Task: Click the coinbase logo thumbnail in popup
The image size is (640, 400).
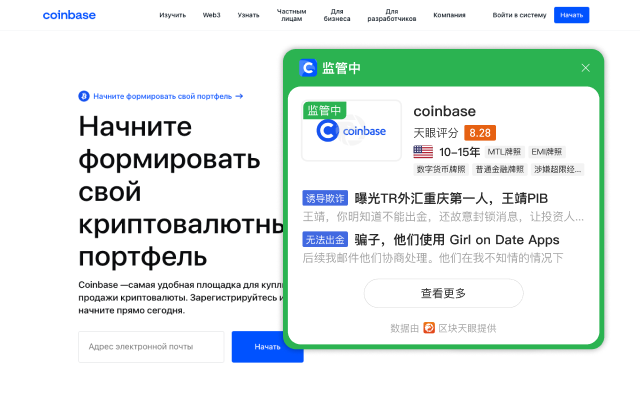Action: [351, 131]
